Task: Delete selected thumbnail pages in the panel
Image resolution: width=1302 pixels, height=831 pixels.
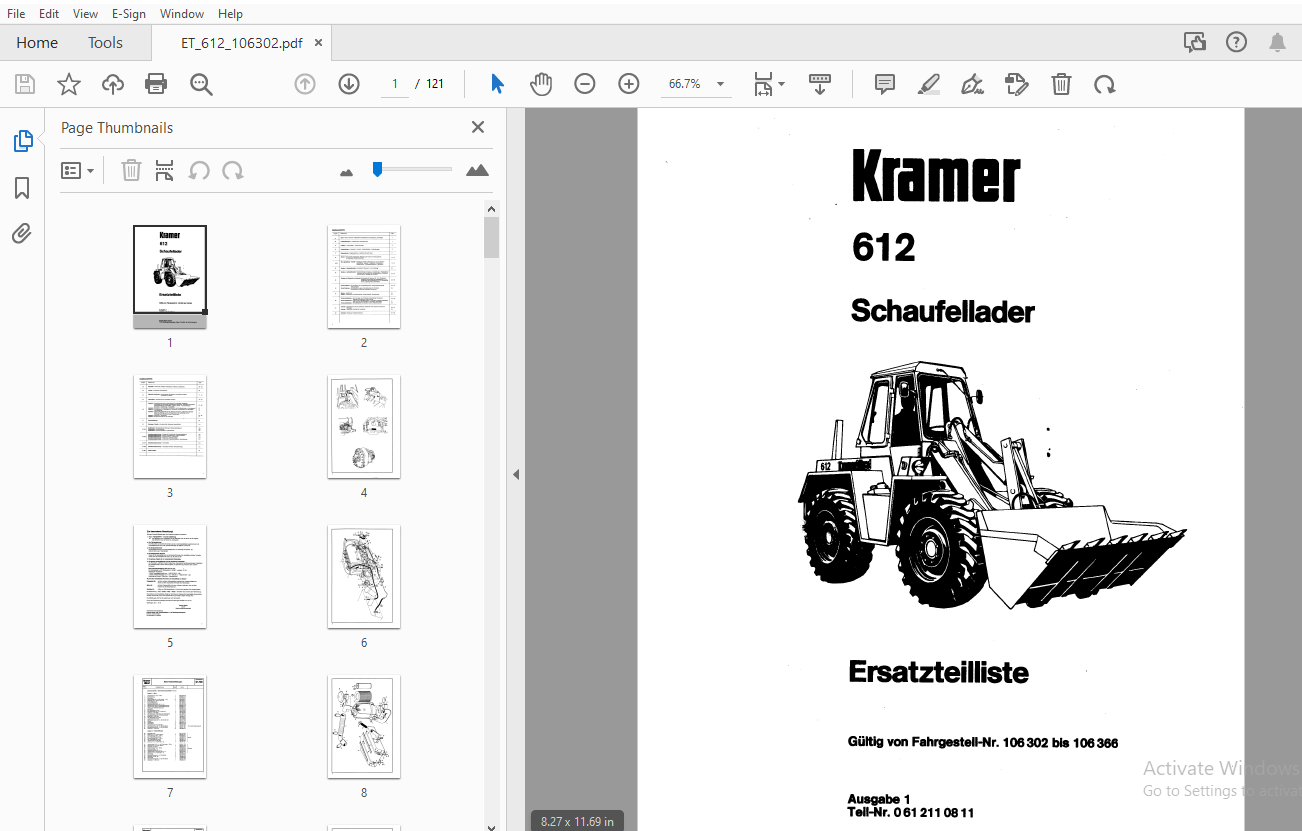Action: pyautogui.click(x=131, y=171)
